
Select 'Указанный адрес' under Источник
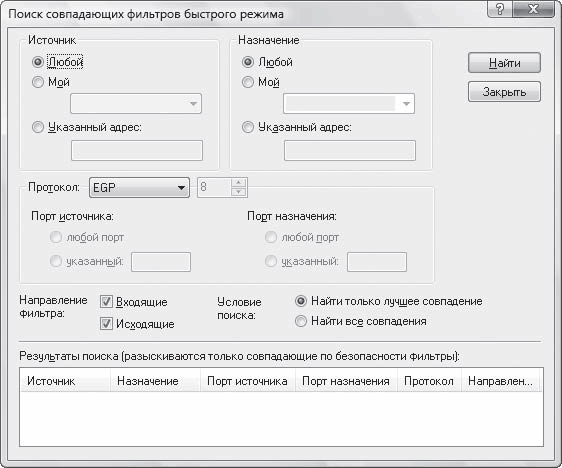38,127
